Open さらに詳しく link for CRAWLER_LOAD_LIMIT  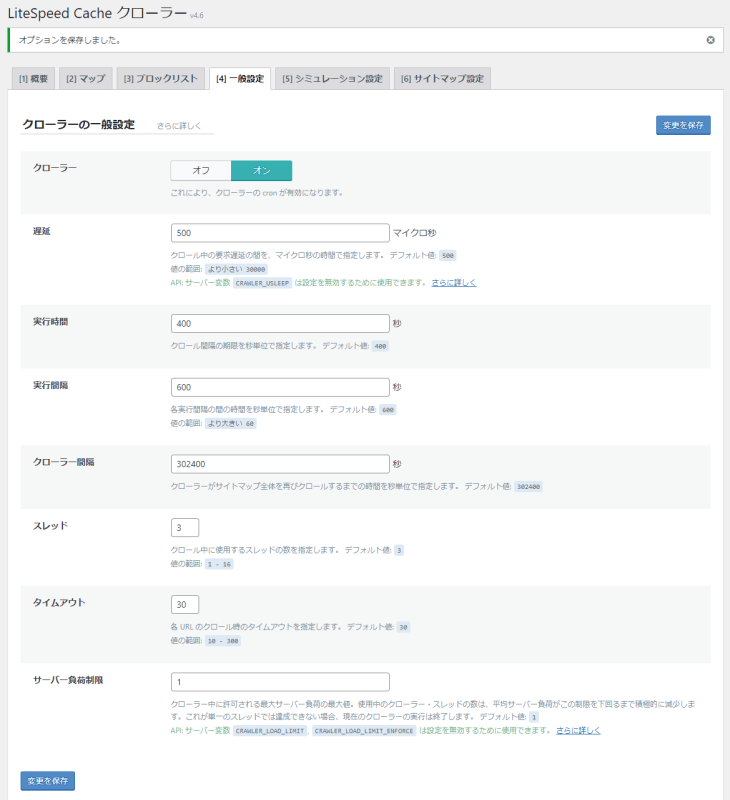(x=578, y=731)
